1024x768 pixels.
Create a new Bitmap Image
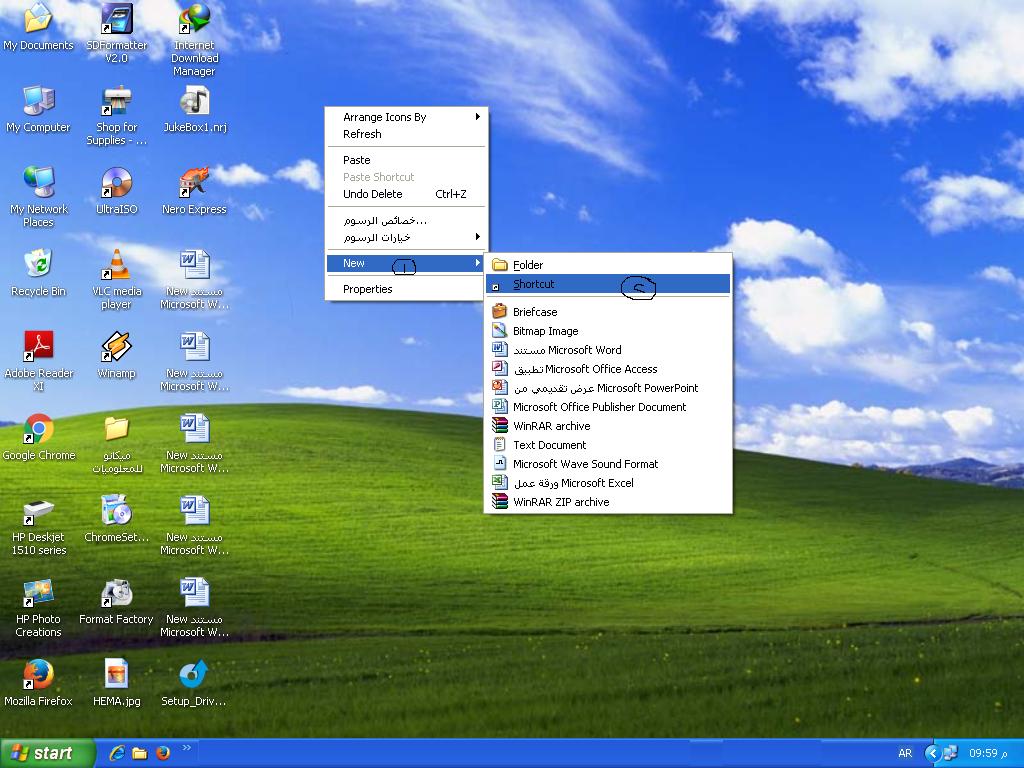tap(608, 331)
